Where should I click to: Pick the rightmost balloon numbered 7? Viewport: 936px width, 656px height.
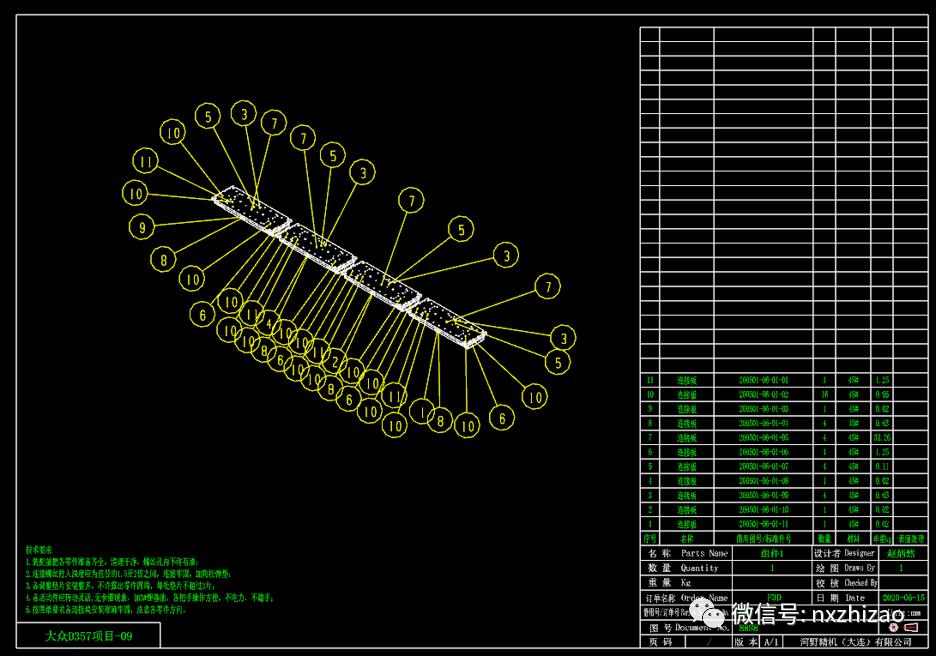point(546,287)
